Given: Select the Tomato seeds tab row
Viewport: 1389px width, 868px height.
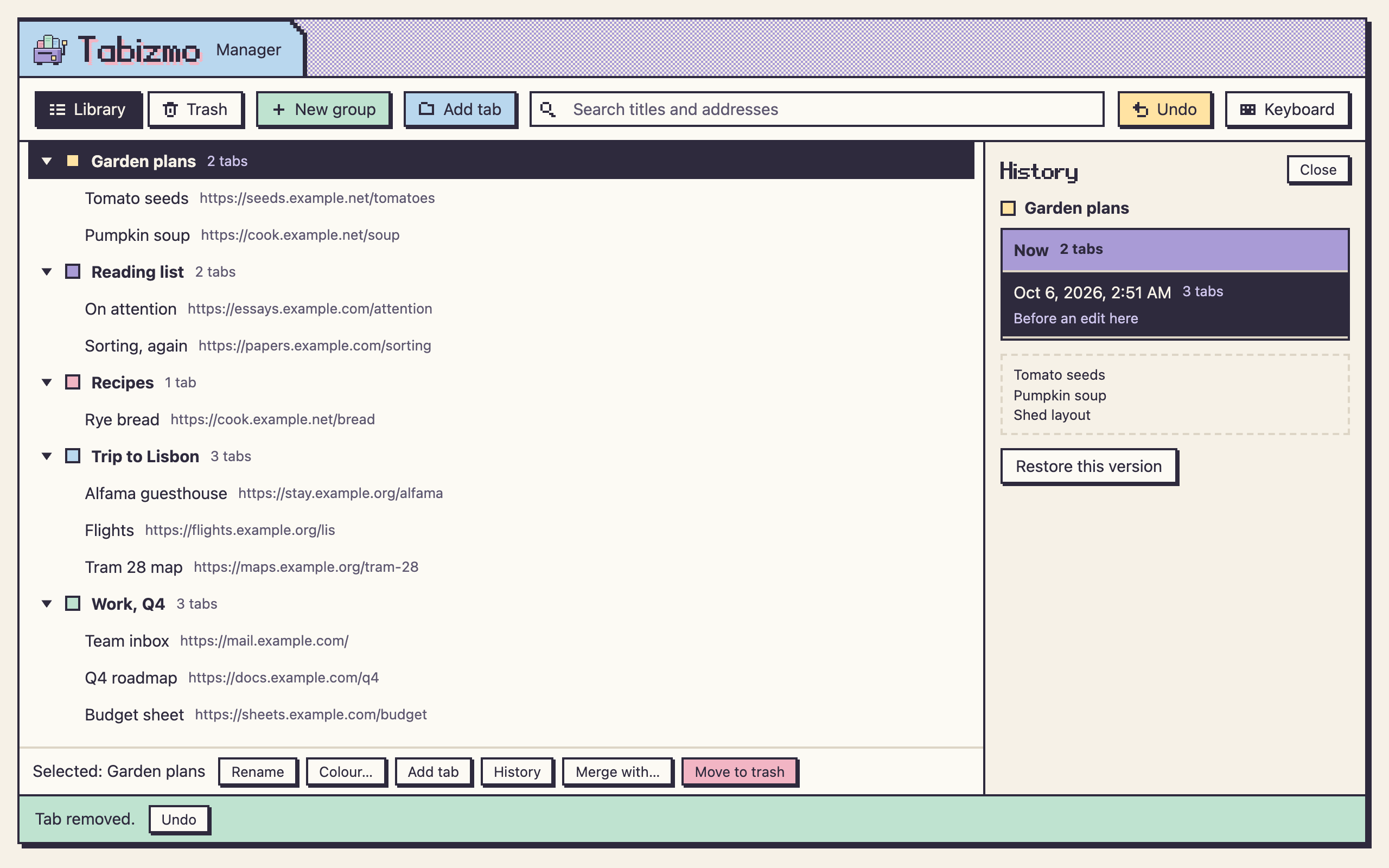Looking at the screenshot, I should point(501,198).
